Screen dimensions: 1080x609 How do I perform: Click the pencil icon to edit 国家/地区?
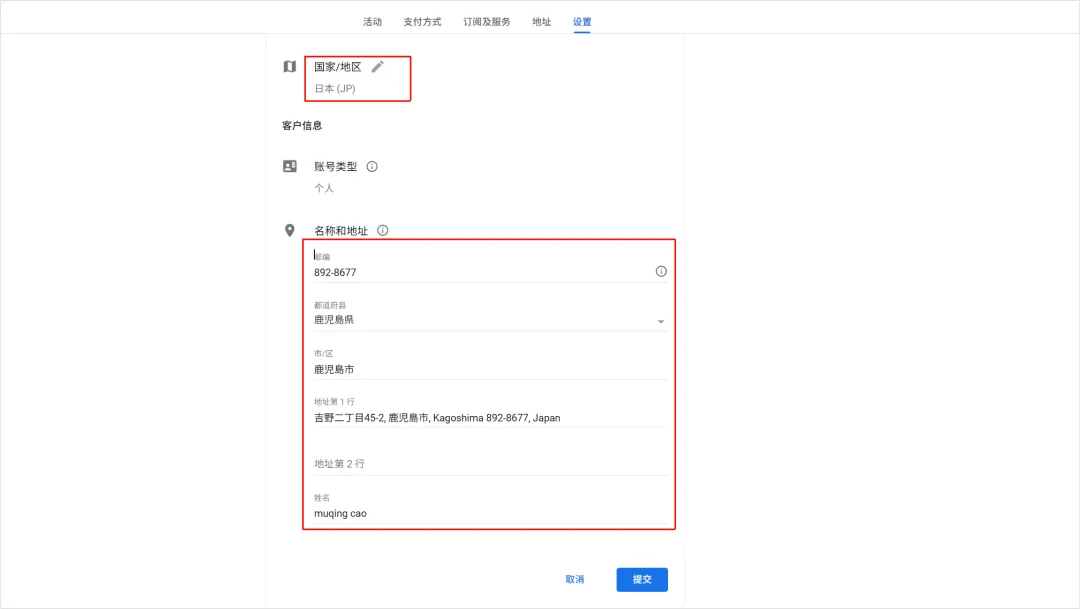click(377, 65)
